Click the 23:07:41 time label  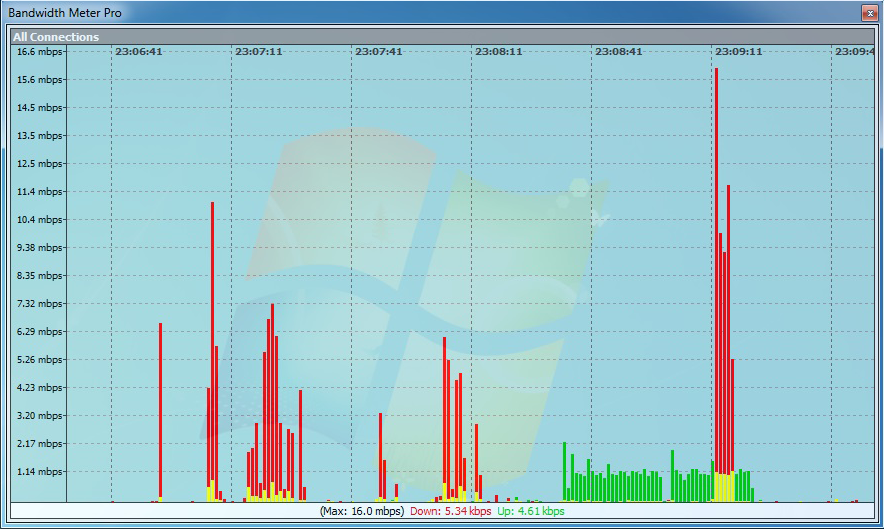379,51
